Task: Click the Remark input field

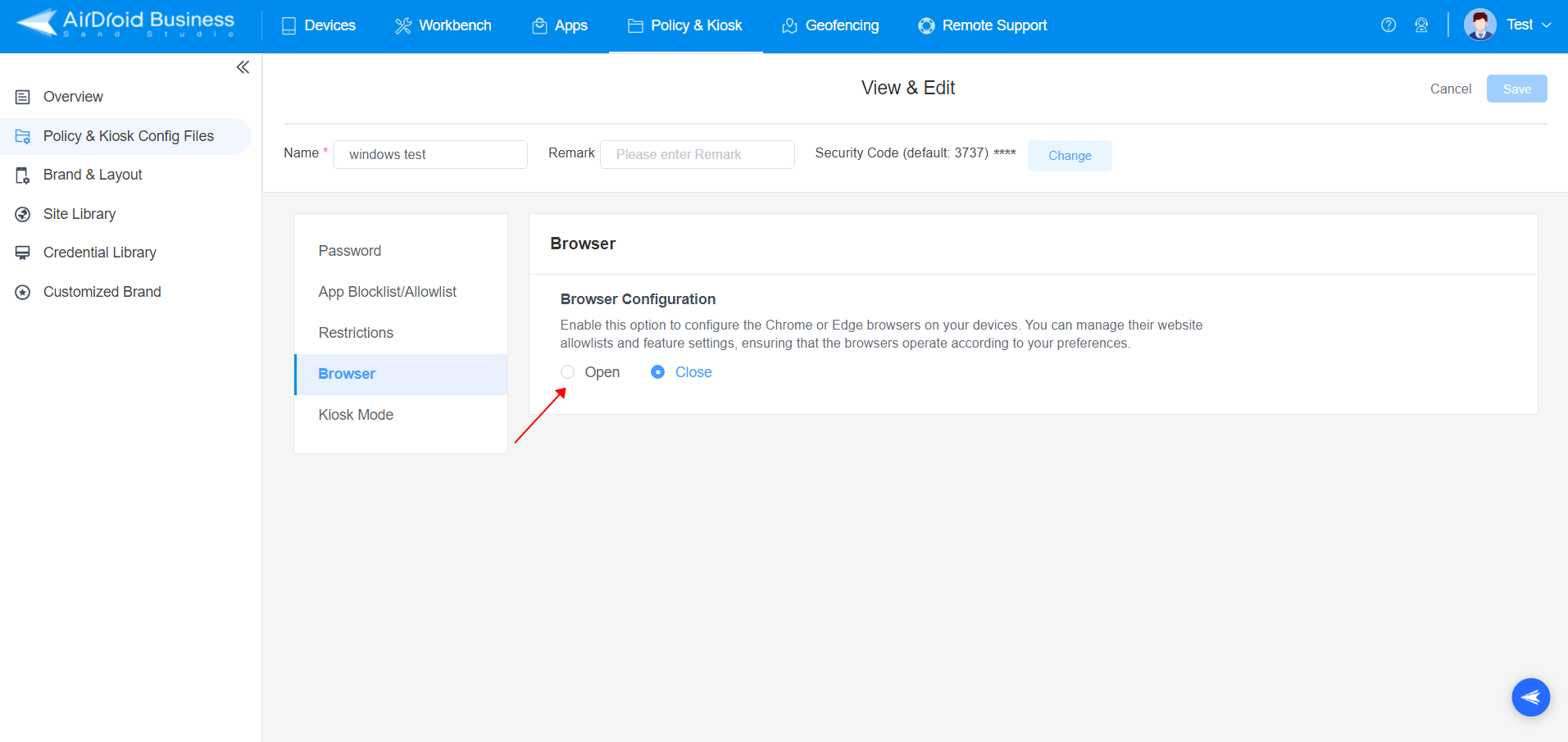Action: [x=697, y=154]
